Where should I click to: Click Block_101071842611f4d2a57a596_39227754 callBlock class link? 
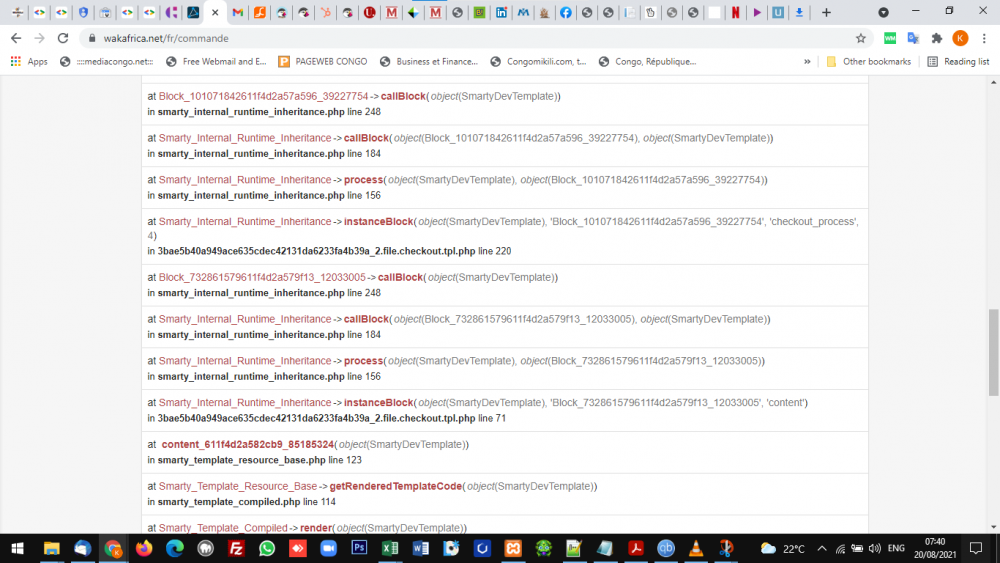coord(263,96)
